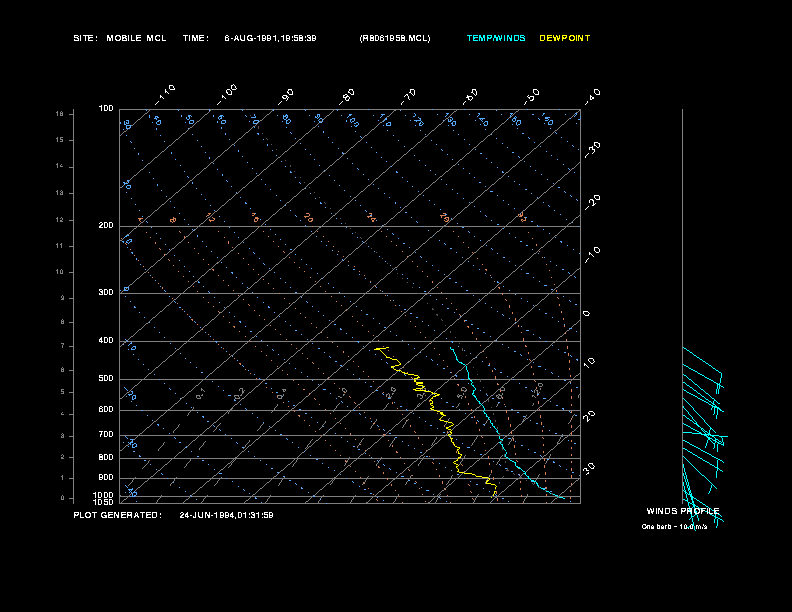792x612 pixels.
Task: Click the height axis tick labeled 12
Action: click(x=60, y=220)
